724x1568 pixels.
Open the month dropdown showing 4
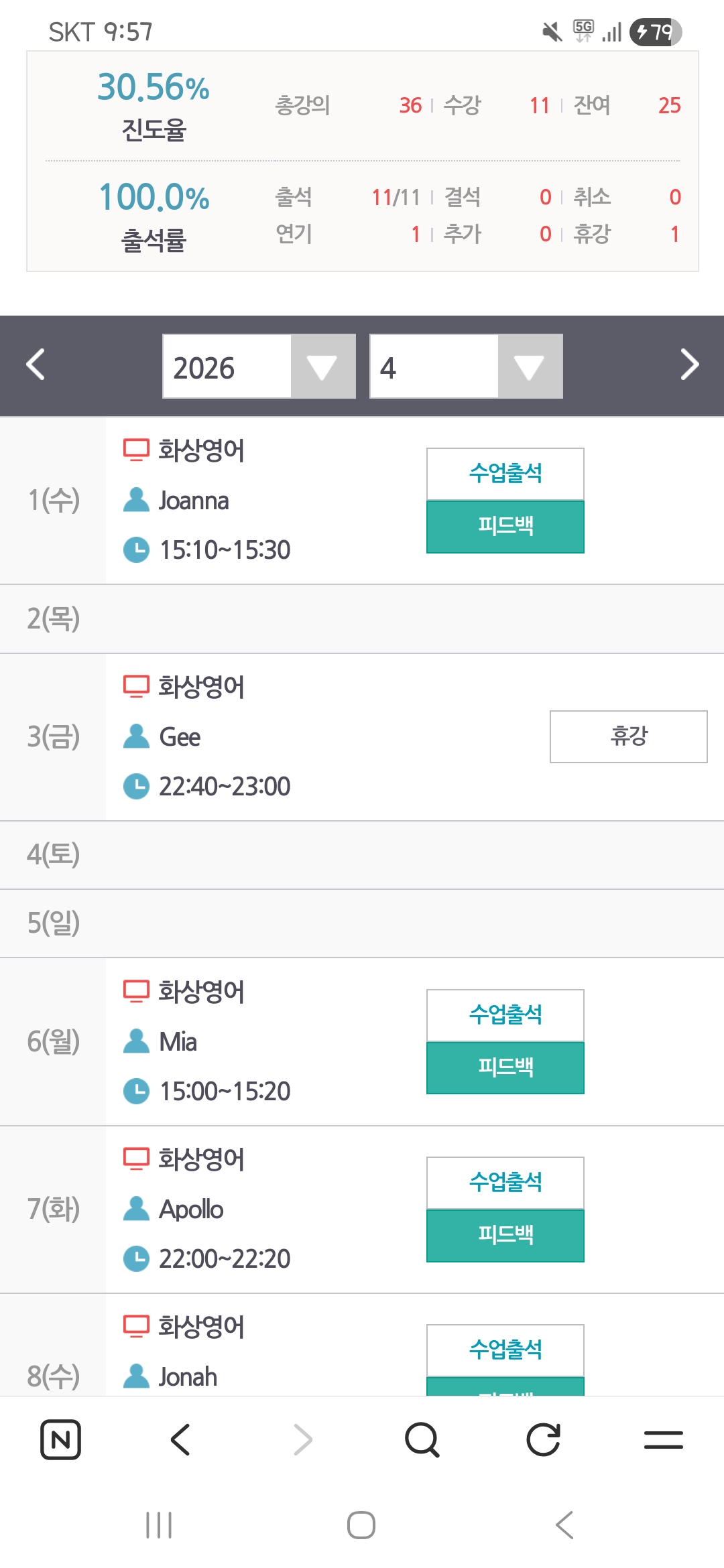[x=466, y=367]
